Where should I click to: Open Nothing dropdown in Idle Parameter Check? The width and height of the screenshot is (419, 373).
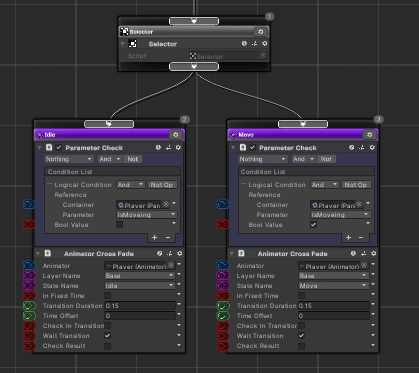pos(69,159)
